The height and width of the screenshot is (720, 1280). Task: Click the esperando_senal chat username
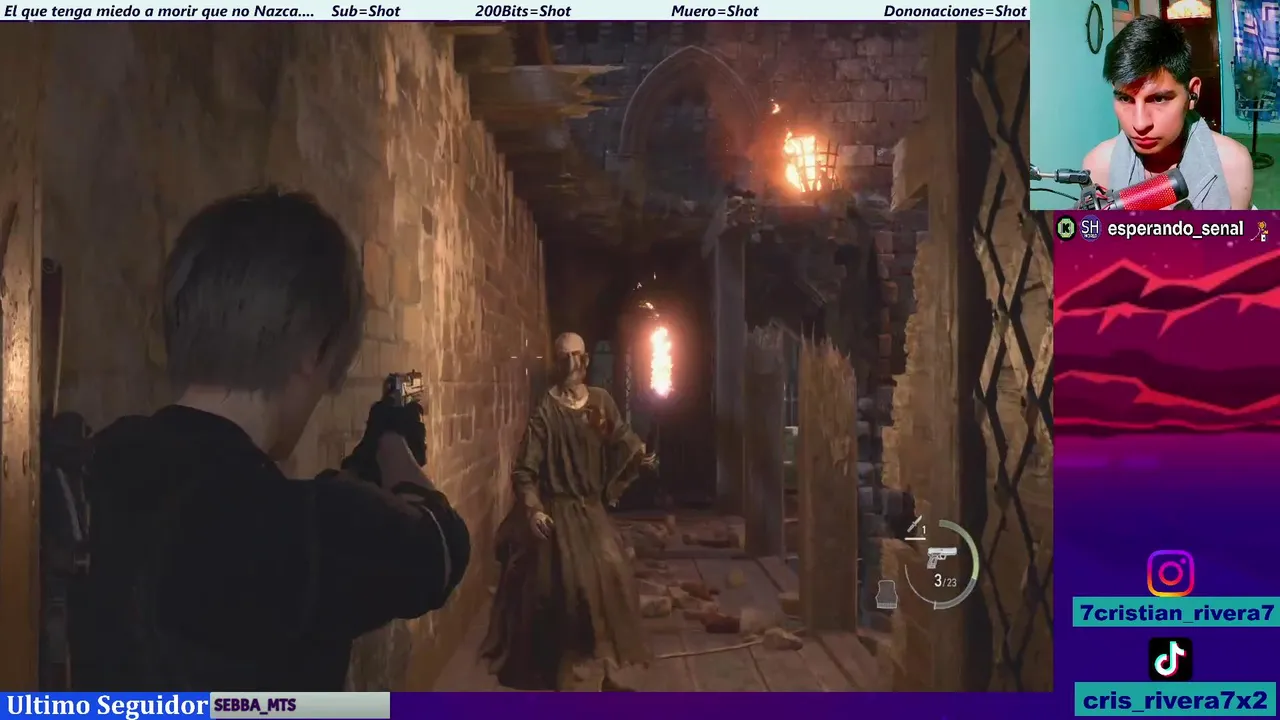pyautogui.click(x=1175, y=229)
